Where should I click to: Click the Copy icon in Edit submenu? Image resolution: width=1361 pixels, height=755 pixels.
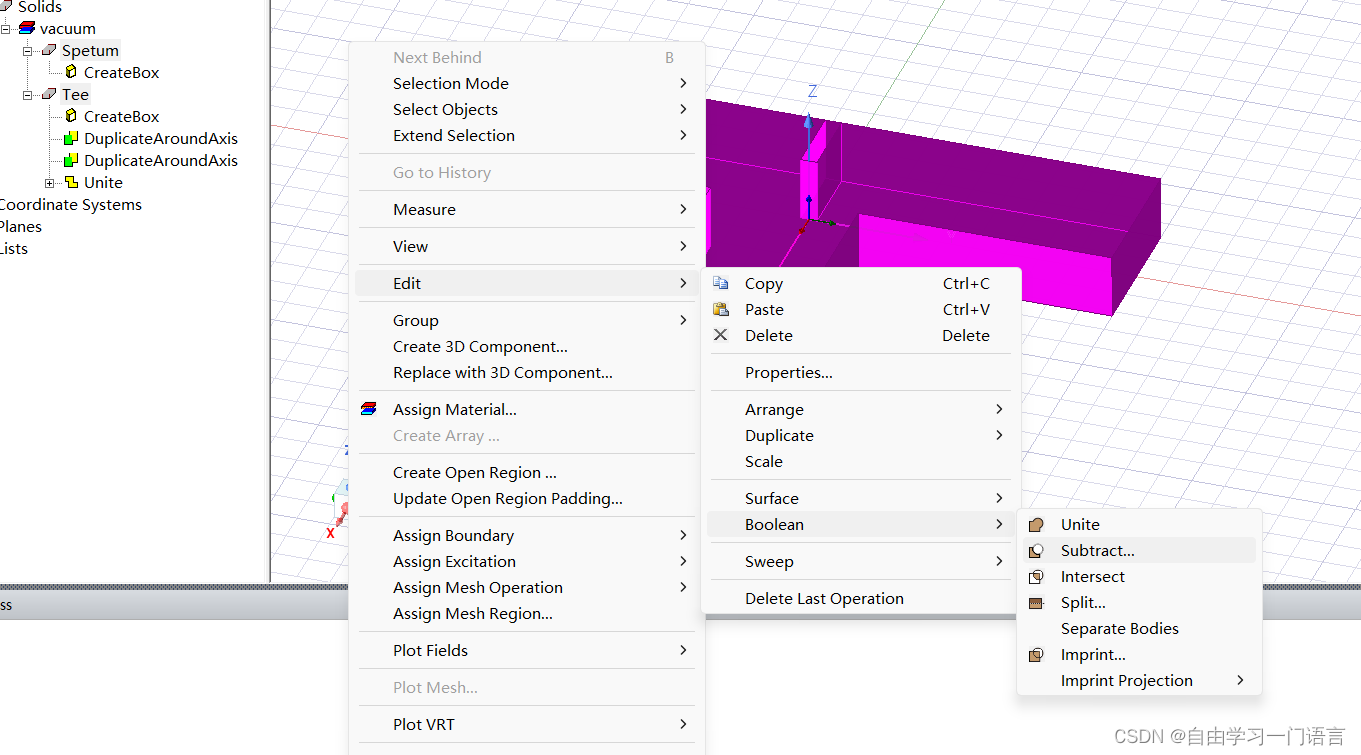point(720,283)
